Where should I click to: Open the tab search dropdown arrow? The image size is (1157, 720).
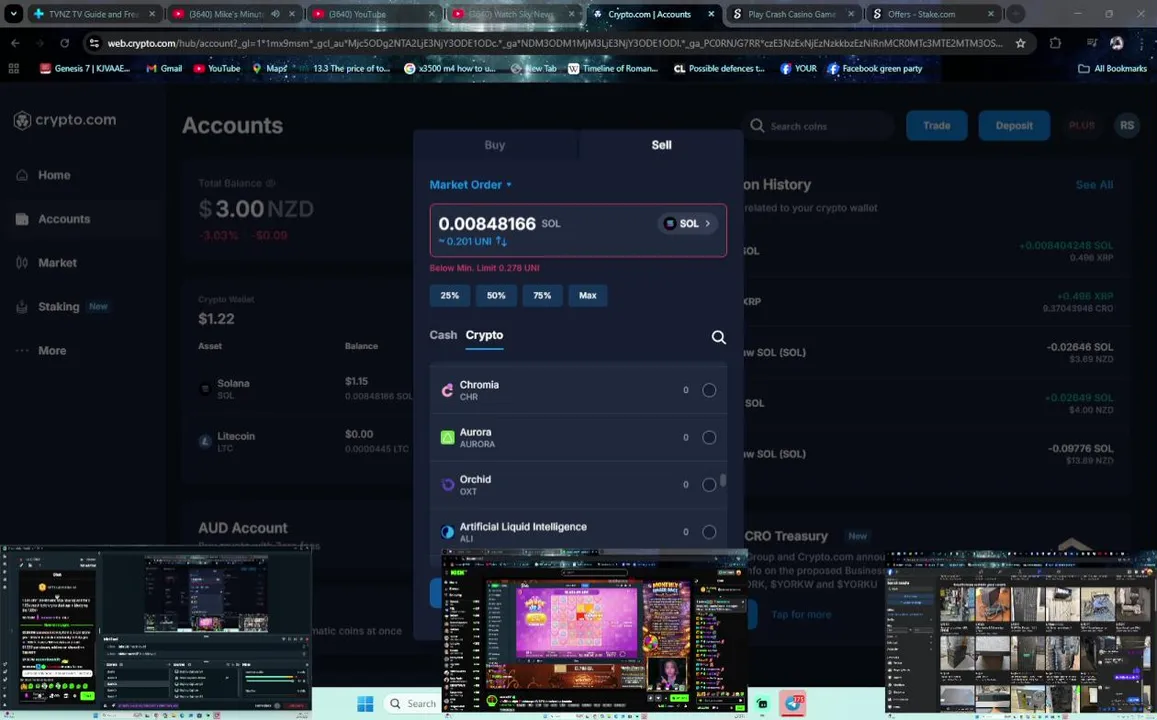click(x=13, y=13)
